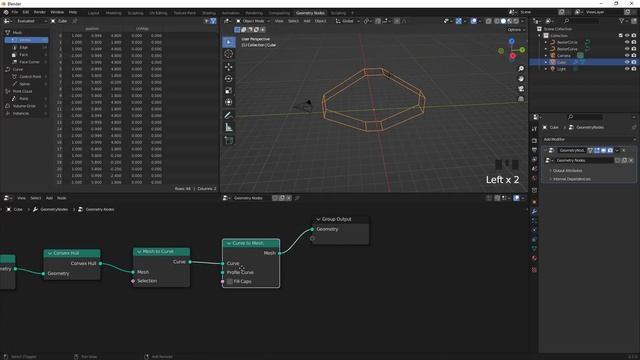Click green Y axis on navigation gizmo
Screen dimensions: 640x360
coord(522,50)
